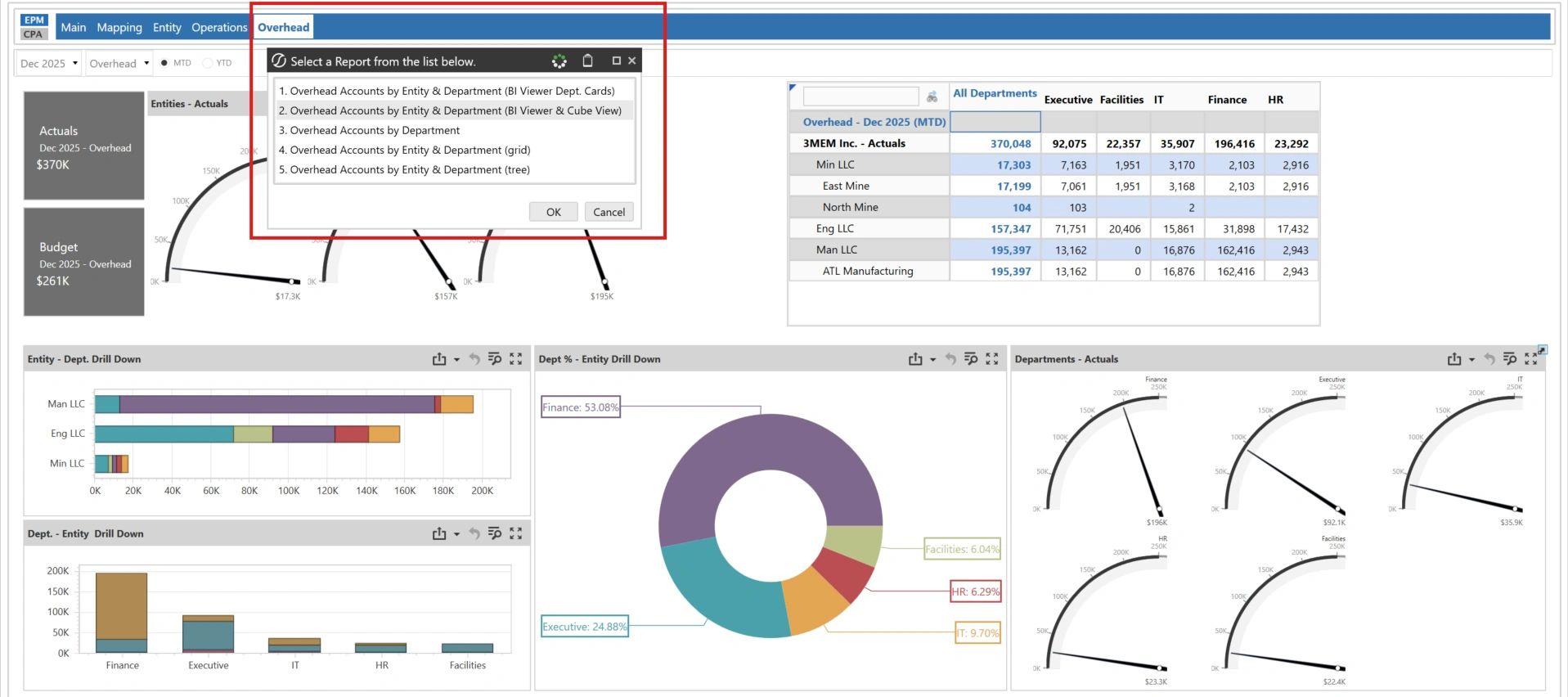
Task: Select the MTD radio button
Action: [x=164, y=63]
